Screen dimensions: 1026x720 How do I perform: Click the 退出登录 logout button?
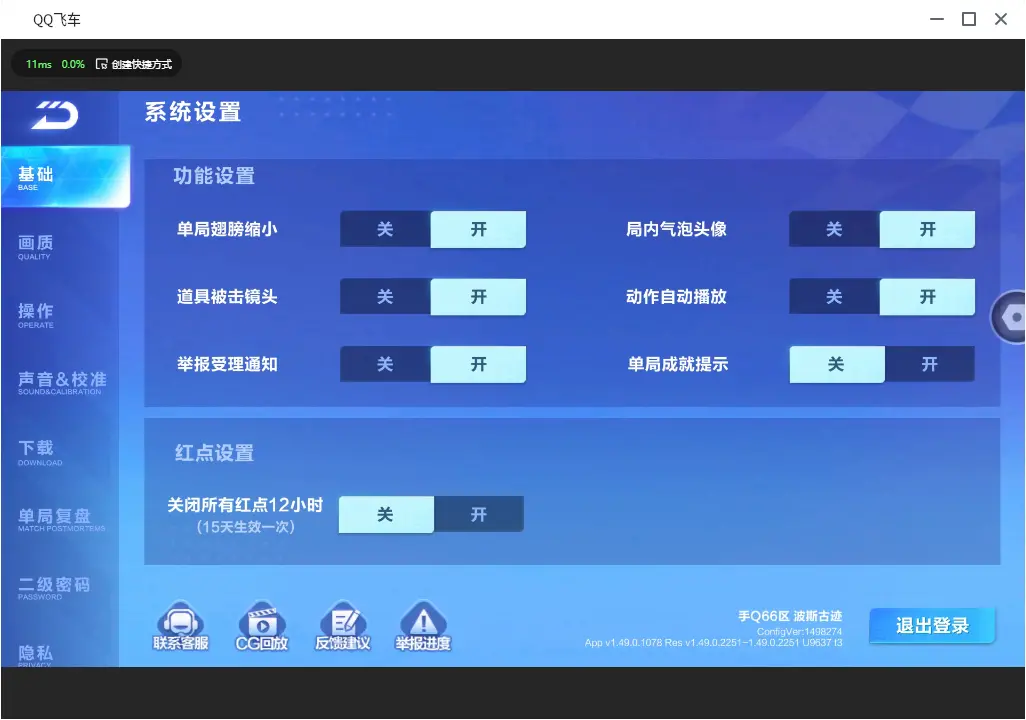(932, 626)
